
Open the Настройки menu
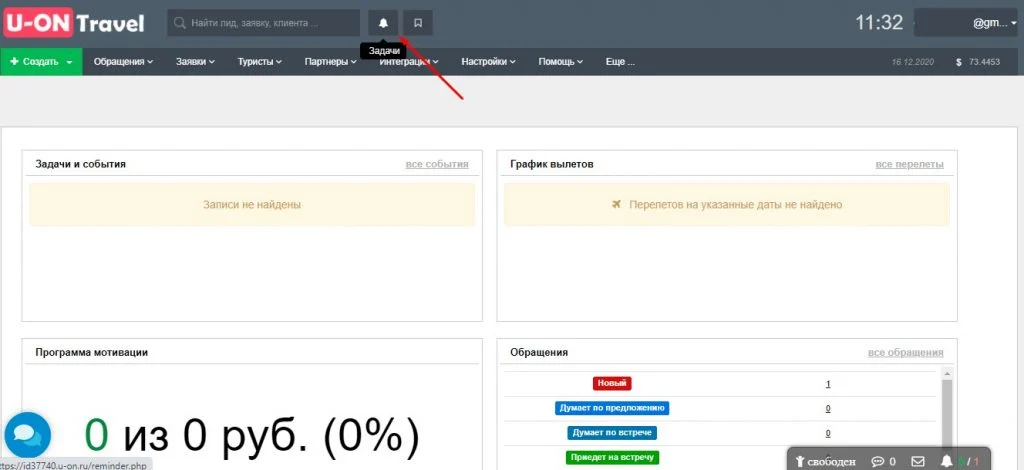point(488,62)
